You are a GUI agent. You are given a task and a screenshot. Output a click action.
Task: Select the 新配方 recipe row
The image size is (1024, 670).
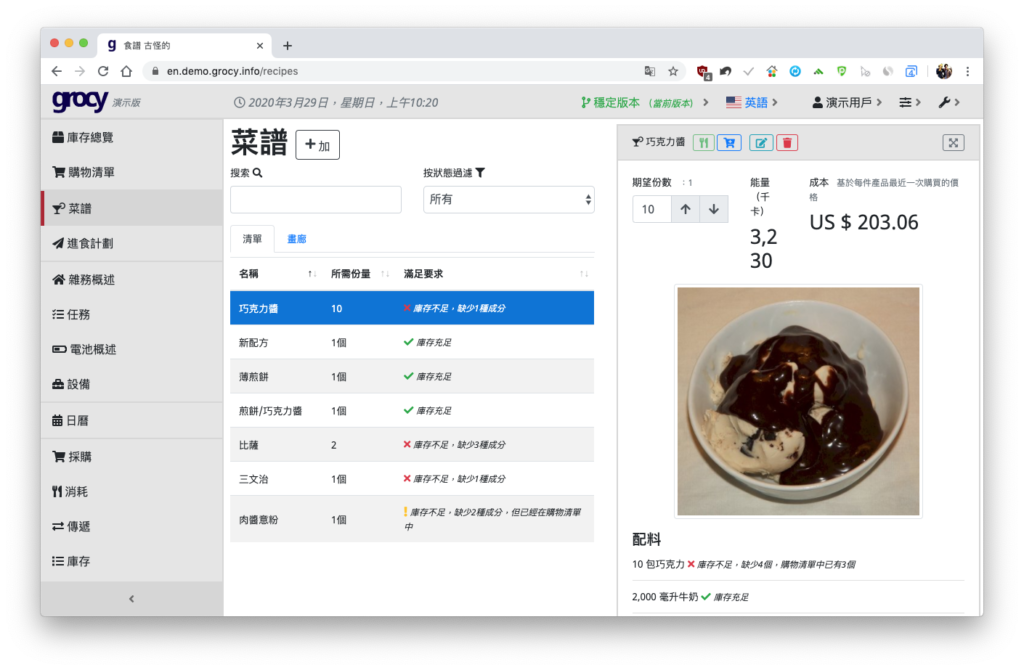(x=412, y=342)
